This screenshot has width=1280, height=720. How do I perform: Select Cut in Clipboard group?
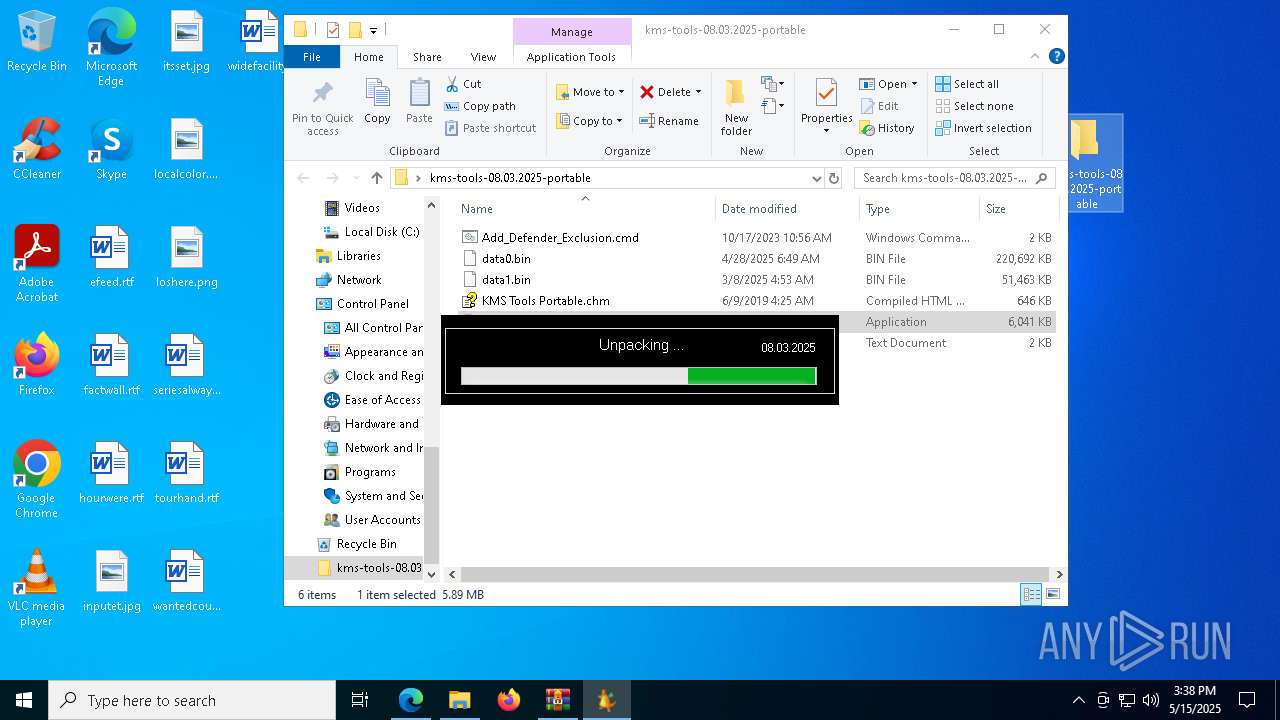point(463,84)
